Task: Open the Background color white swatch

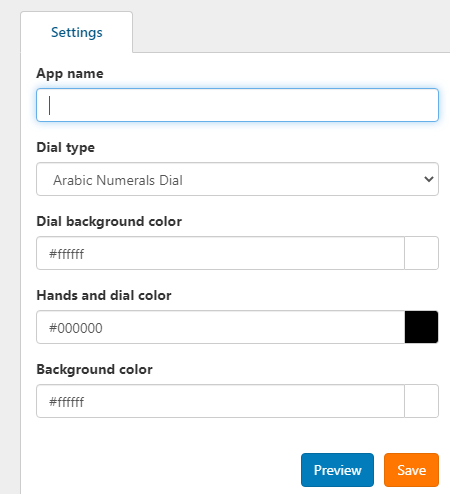Action: coord(422,401)
